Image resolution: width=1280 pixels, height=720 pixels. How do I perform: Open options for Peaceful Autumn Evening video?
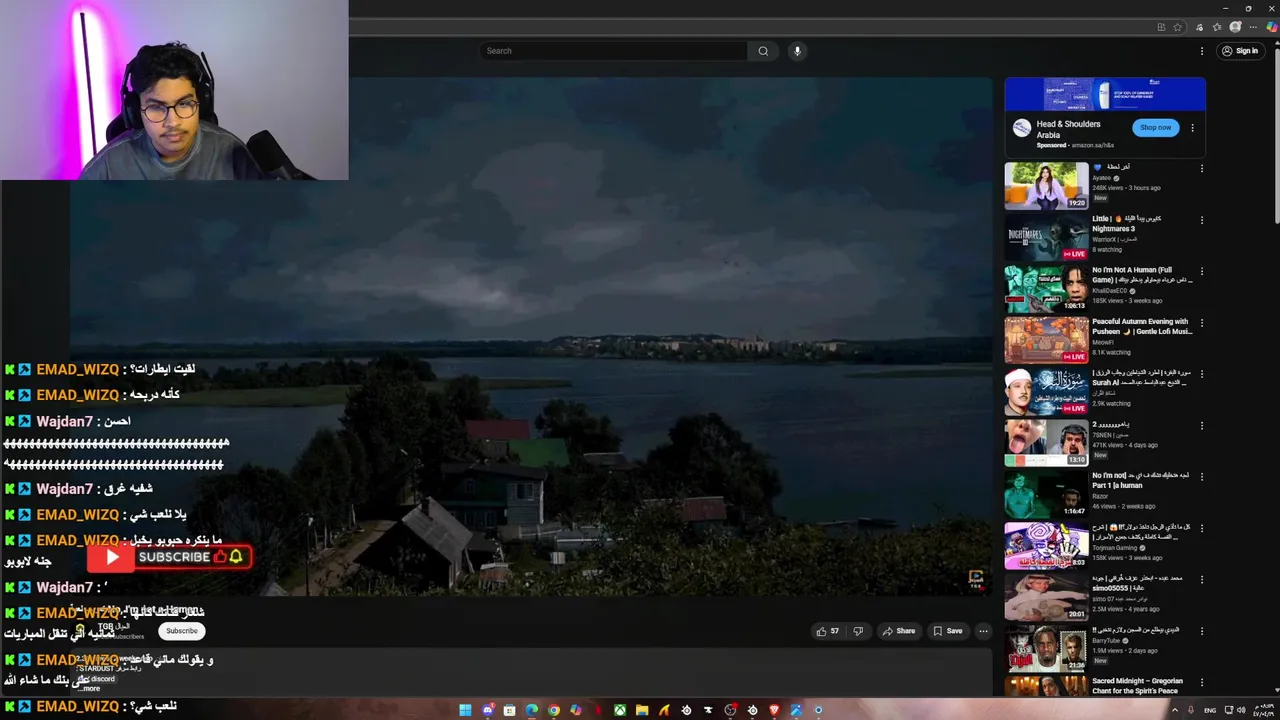click(1202, 323)
